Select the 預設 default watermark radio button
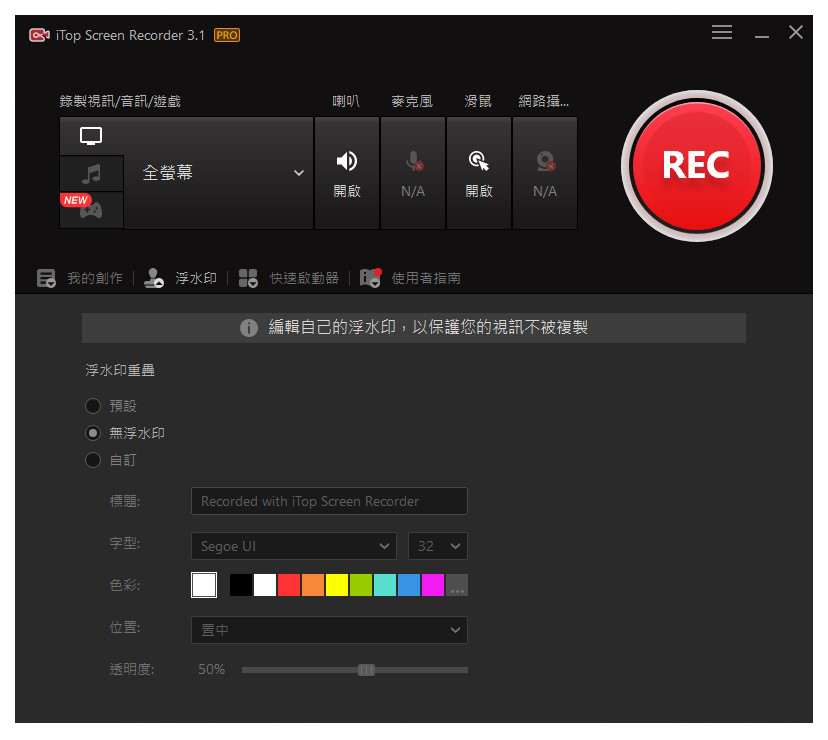Viewport: 828px width, 740px height. [x=93, y=406]
